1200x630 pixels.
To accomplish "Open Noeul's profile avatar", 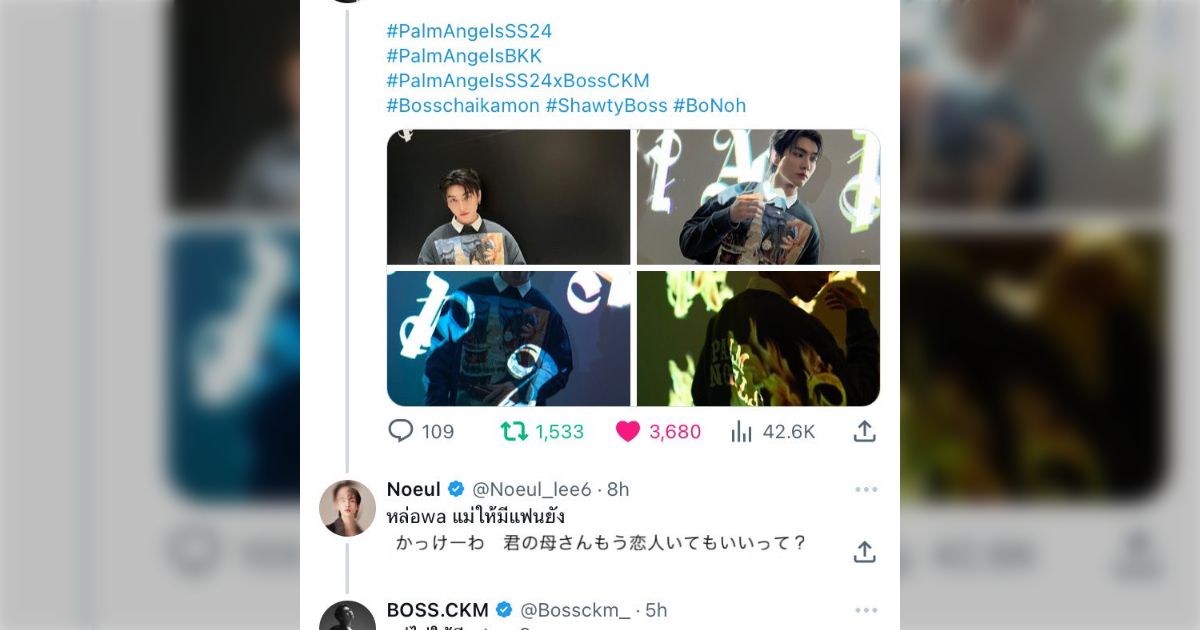I will point(347,508).
